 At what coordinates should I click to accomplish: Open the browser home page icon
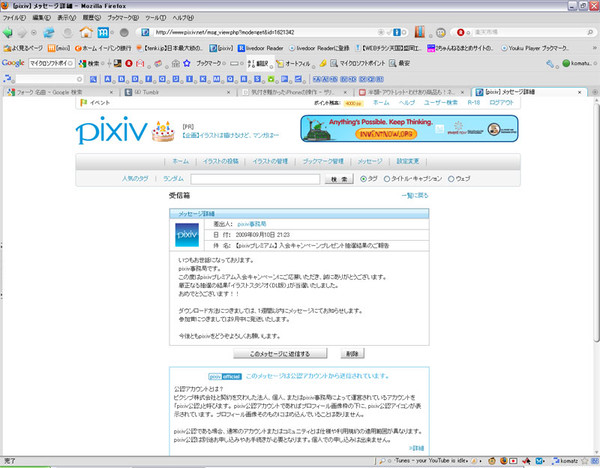[x=86, y=33]
